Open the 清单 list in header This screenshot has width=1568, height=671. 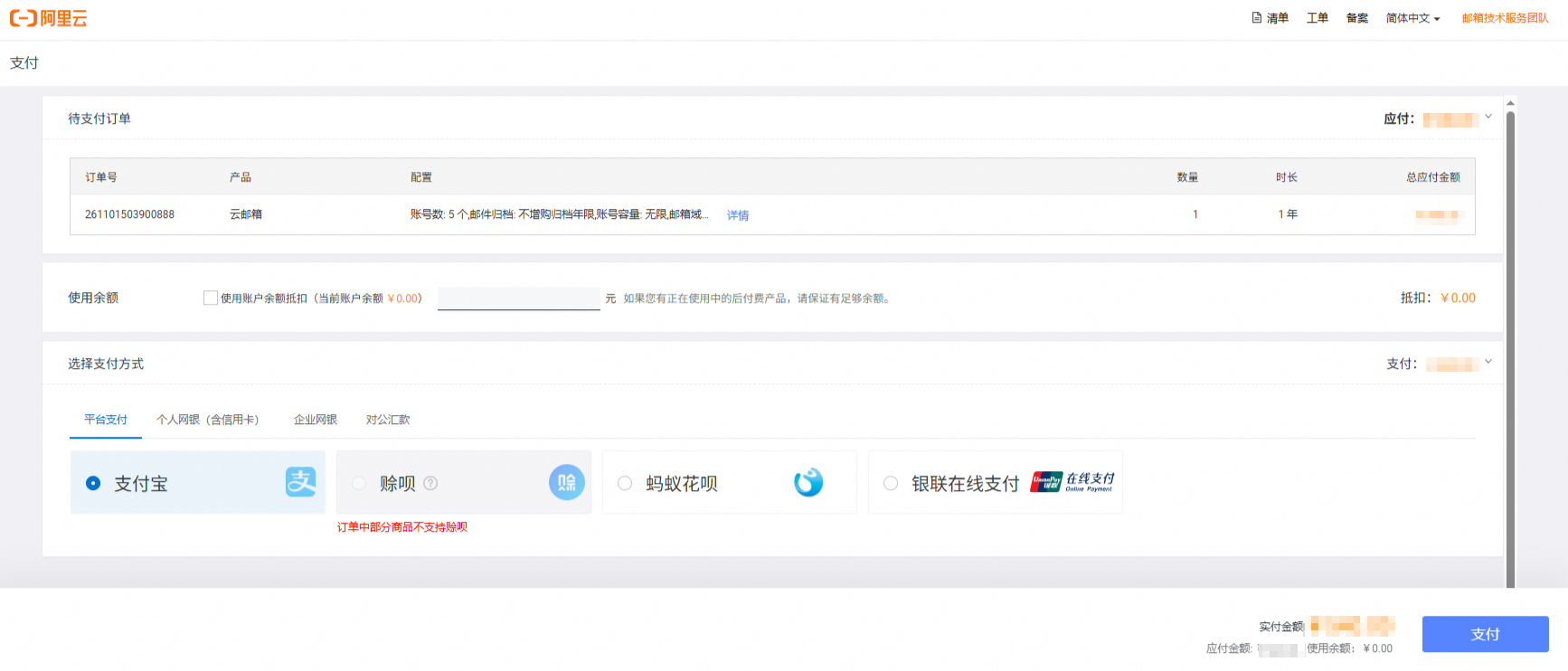point(1270,18)
